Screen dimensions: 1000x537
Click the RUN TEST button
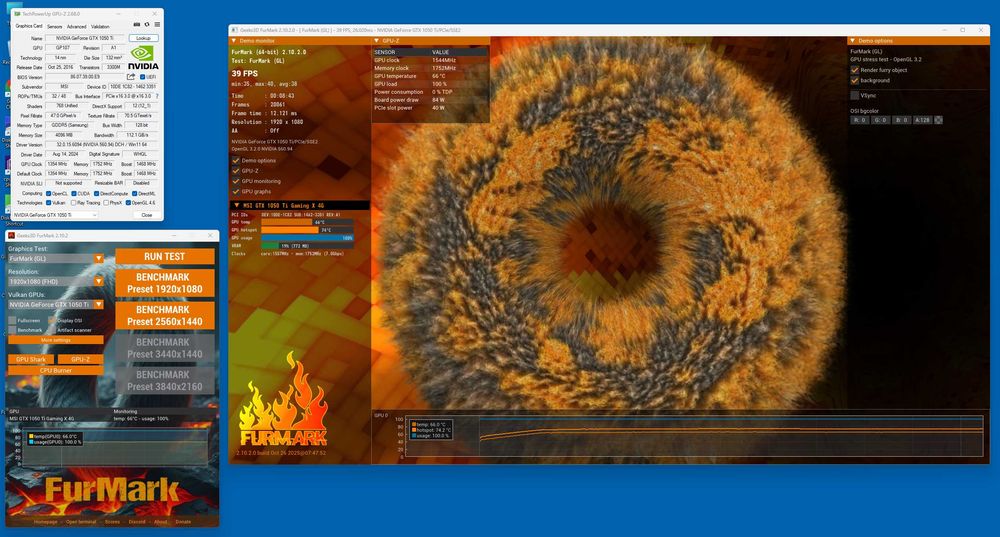coord(165,256)
